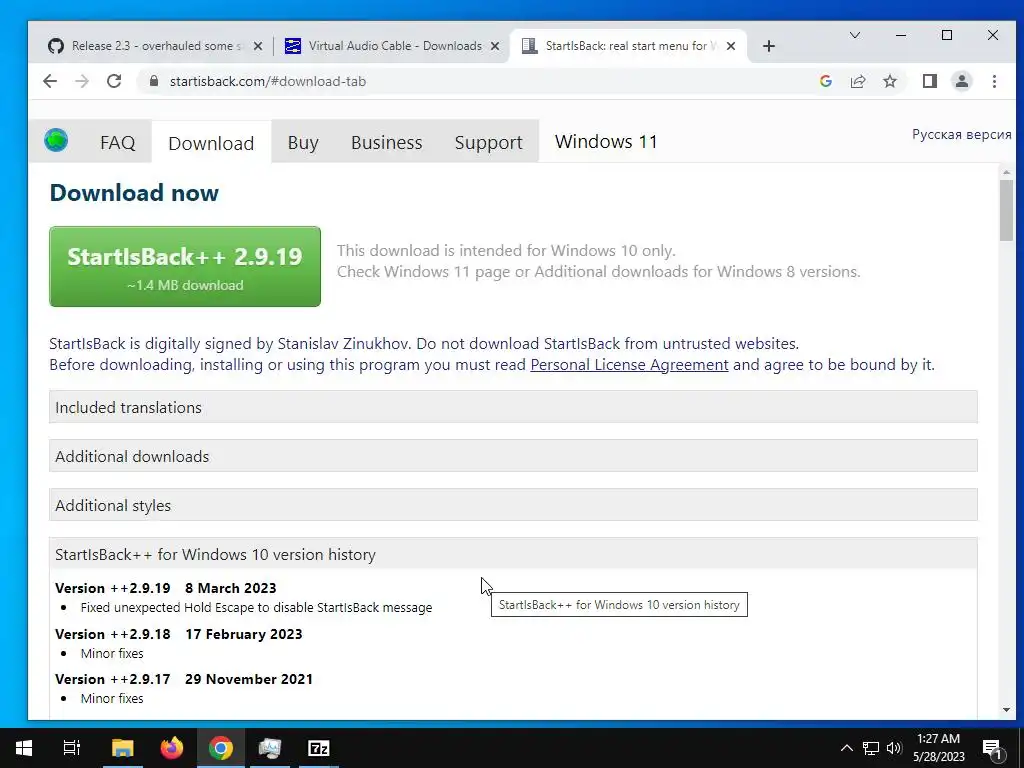Switch to Русская версия
This screenshot has width=1024, height=768.
tap(961, 135)
